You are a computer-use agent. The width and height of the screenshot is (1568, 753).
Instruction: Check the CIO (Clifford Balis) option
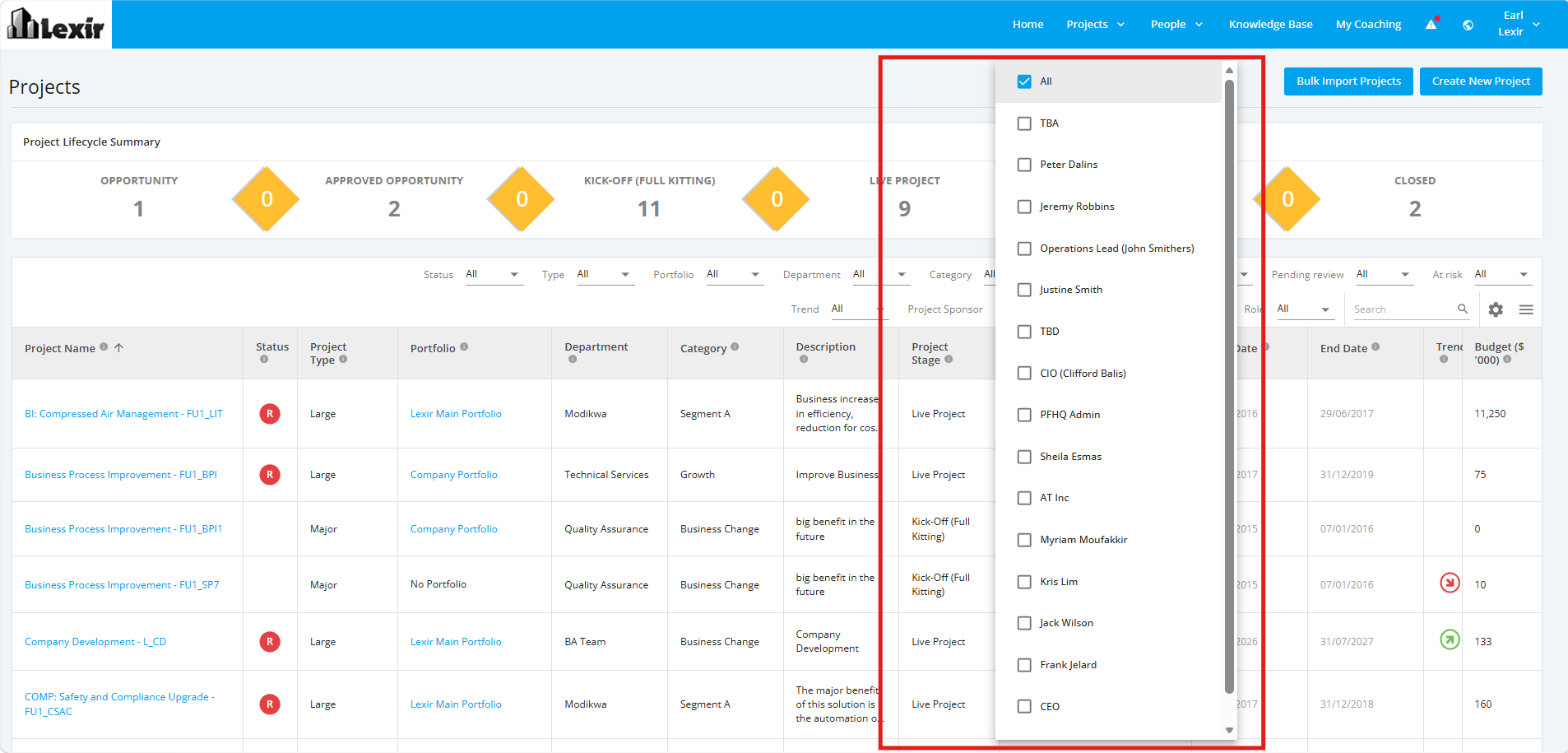click(1024, 374)
